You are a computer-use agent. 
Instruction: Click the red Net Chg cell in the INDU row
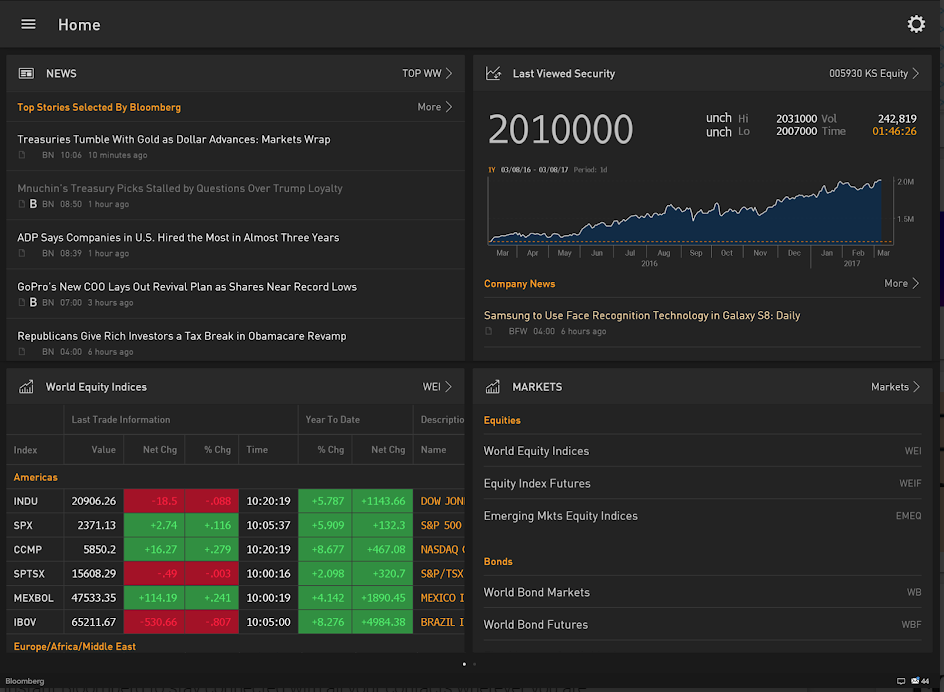click(x=154, y=501)
